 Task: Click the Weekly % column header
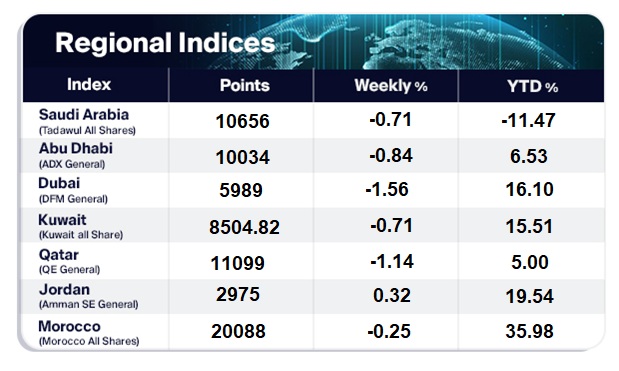[x=391, y=86]
